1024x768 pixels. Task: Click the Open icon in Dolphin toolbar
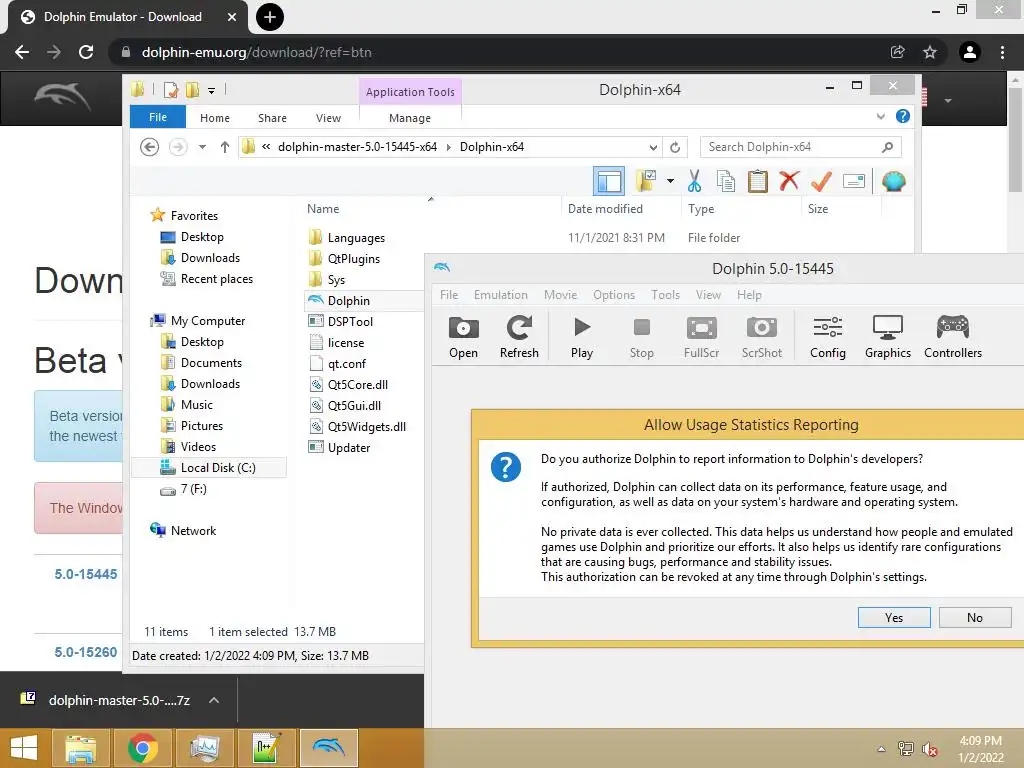pos(463,336)
